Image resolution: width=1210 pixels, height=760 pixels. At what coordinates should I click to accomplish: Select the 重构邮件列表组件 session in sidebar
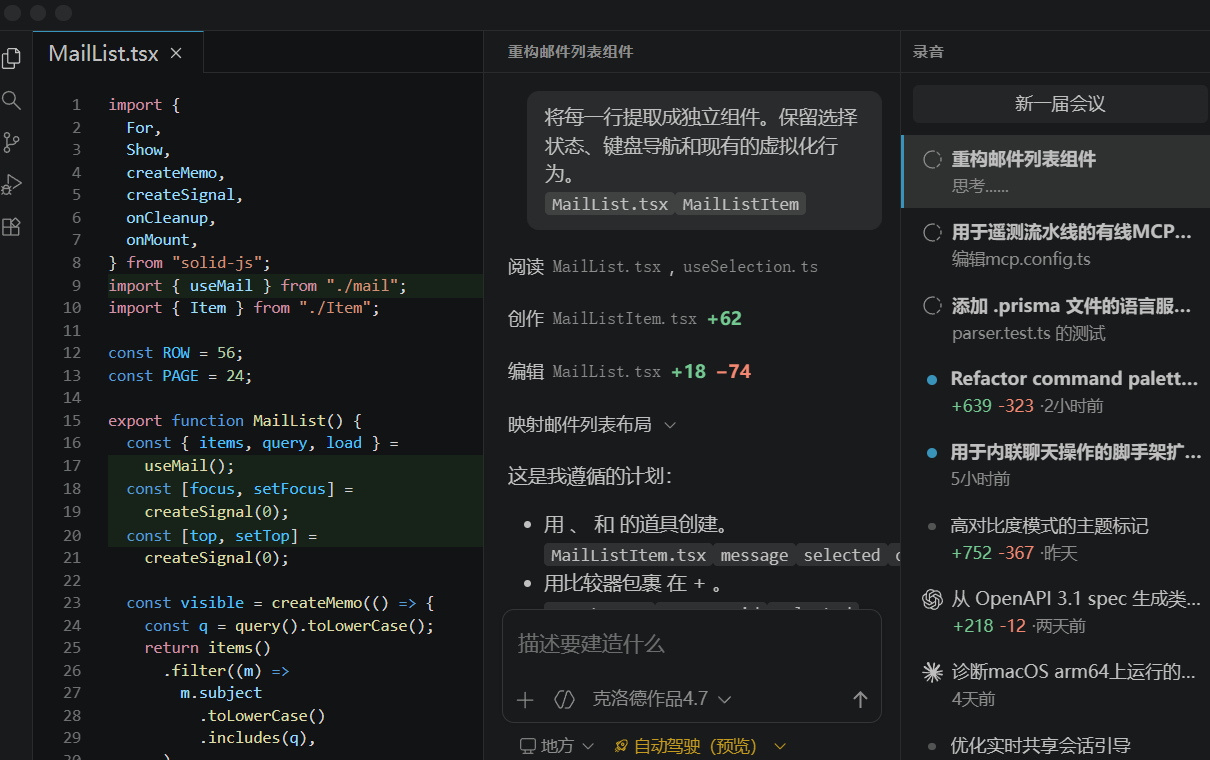(x=1056, y=171)
